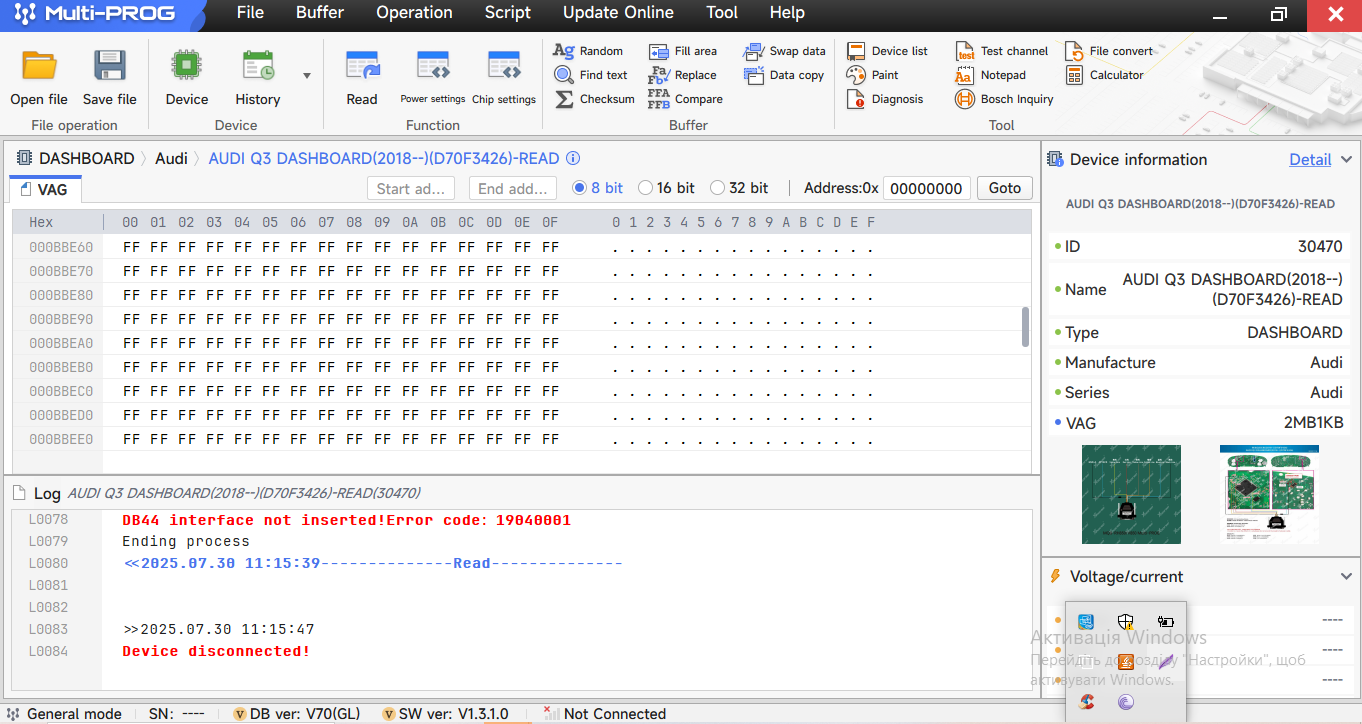Choose Fill area buffer tool
The height and width of the screenshot is (724, 1362).
tap(683, 51)
